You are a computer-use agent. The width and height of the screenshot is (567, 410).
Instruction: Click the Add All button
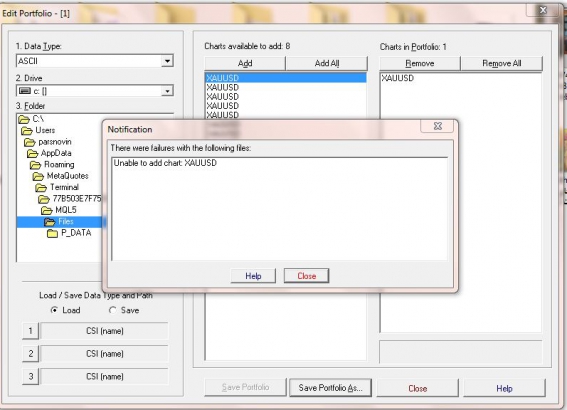click(327, 63)
